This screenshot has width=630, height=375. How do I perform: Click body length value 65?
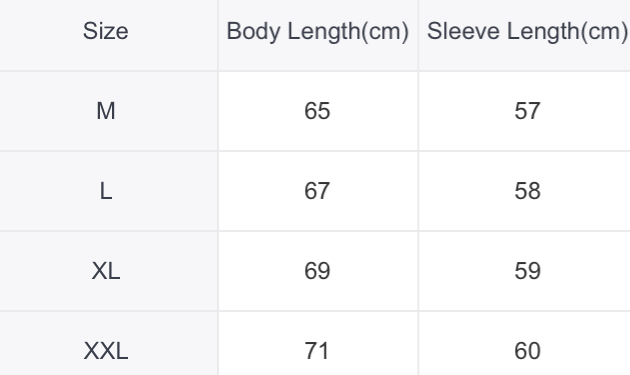[x=317, y=111]
